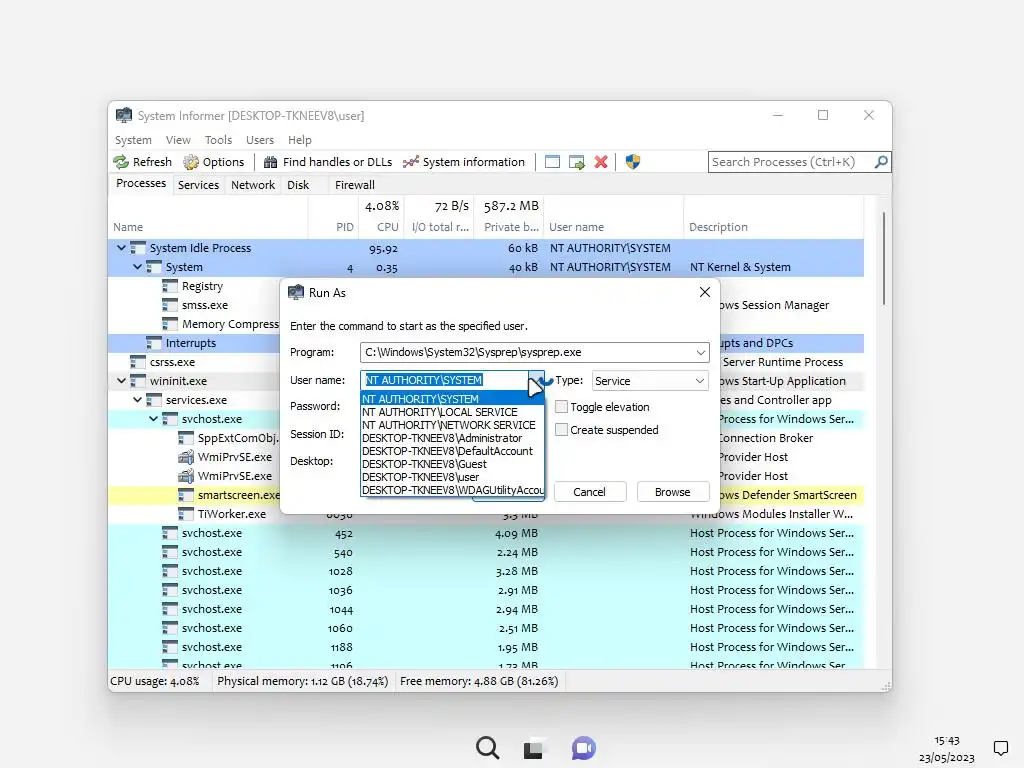Open the Tools menu

point(218,140)
